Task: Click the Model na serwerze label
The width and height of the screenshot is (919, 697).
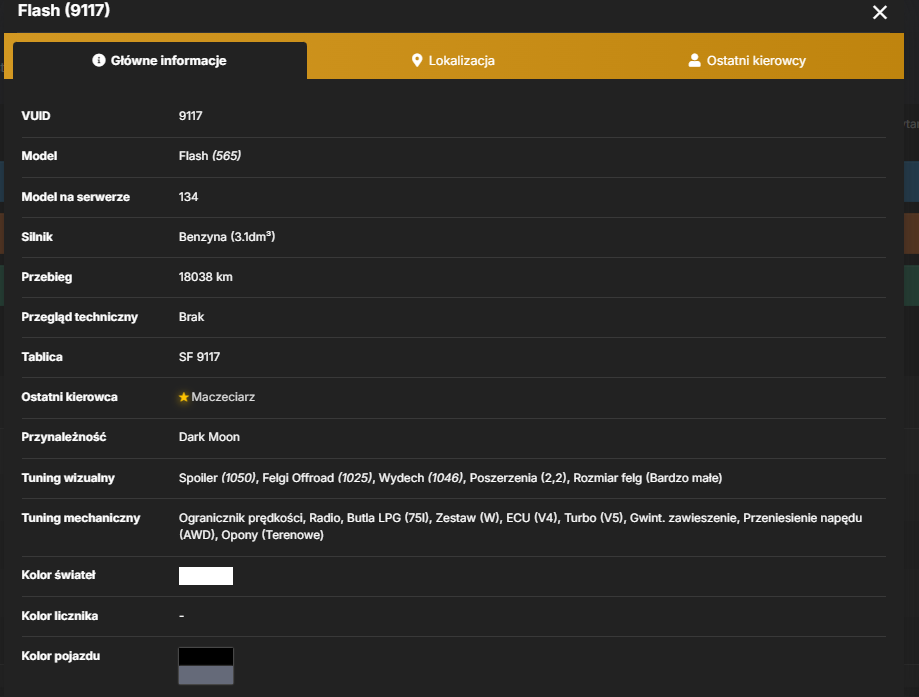Action: tap(76, 196)
